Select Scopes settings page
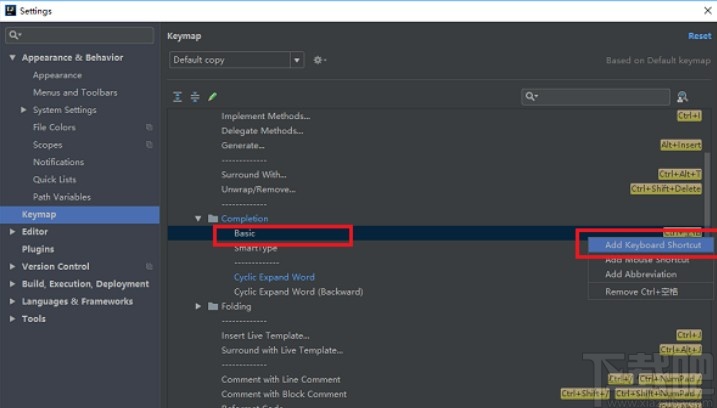 47,145
